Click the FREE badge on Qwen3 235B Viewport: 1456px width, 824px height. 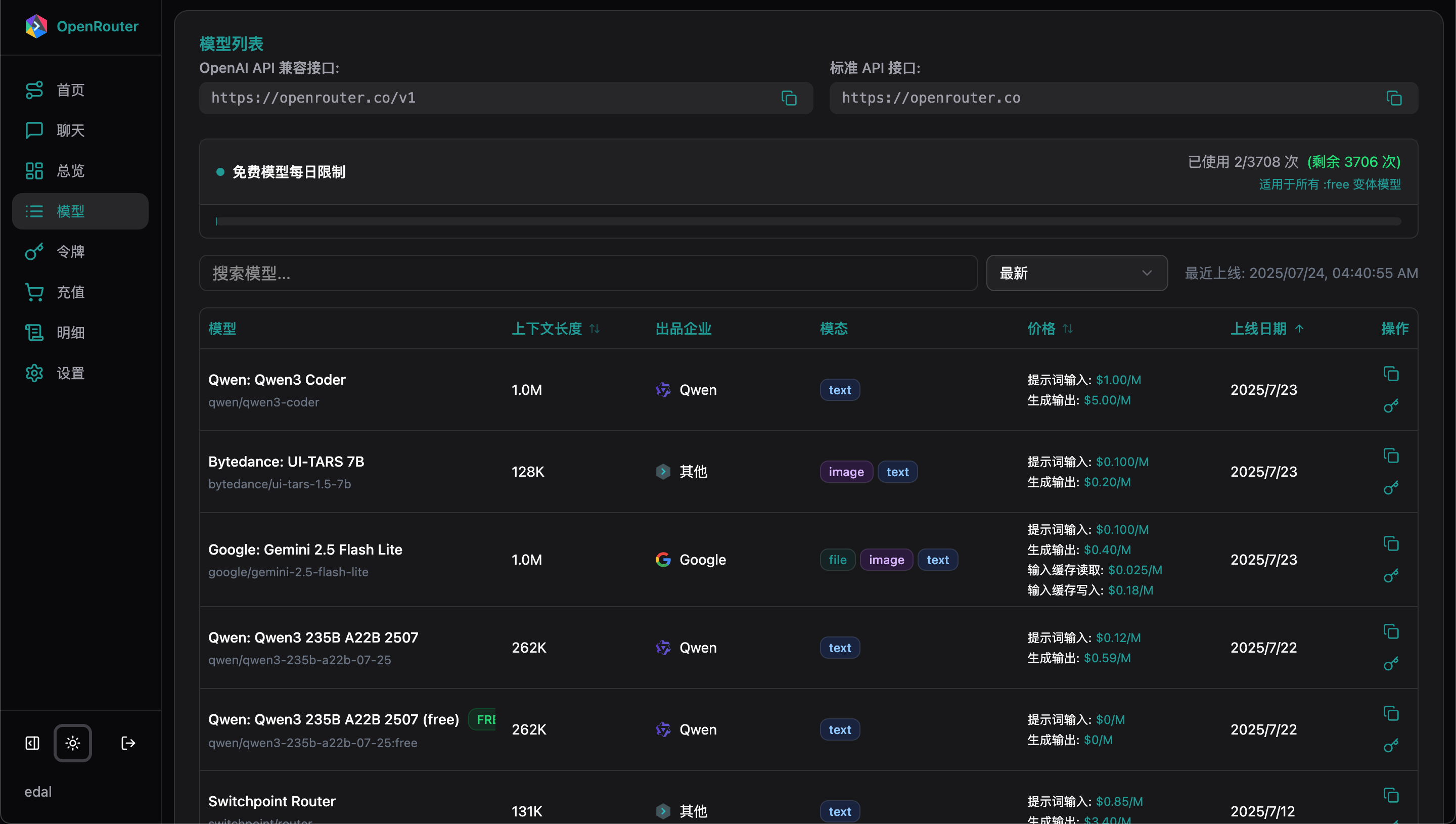click(x=483, y=719)
